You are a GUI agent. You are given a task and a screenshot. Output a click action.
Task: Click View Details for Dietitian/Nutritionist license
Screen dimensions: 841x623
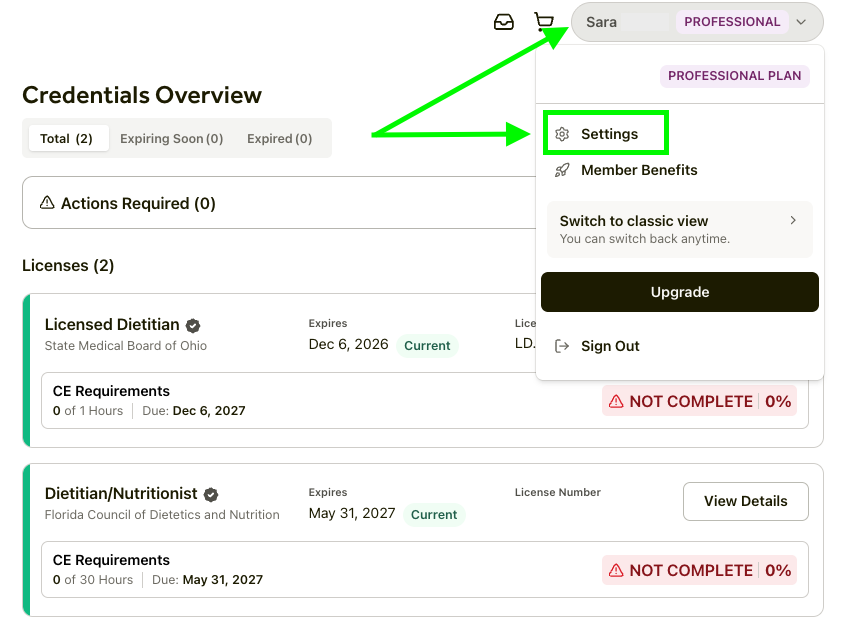(745, 501)
